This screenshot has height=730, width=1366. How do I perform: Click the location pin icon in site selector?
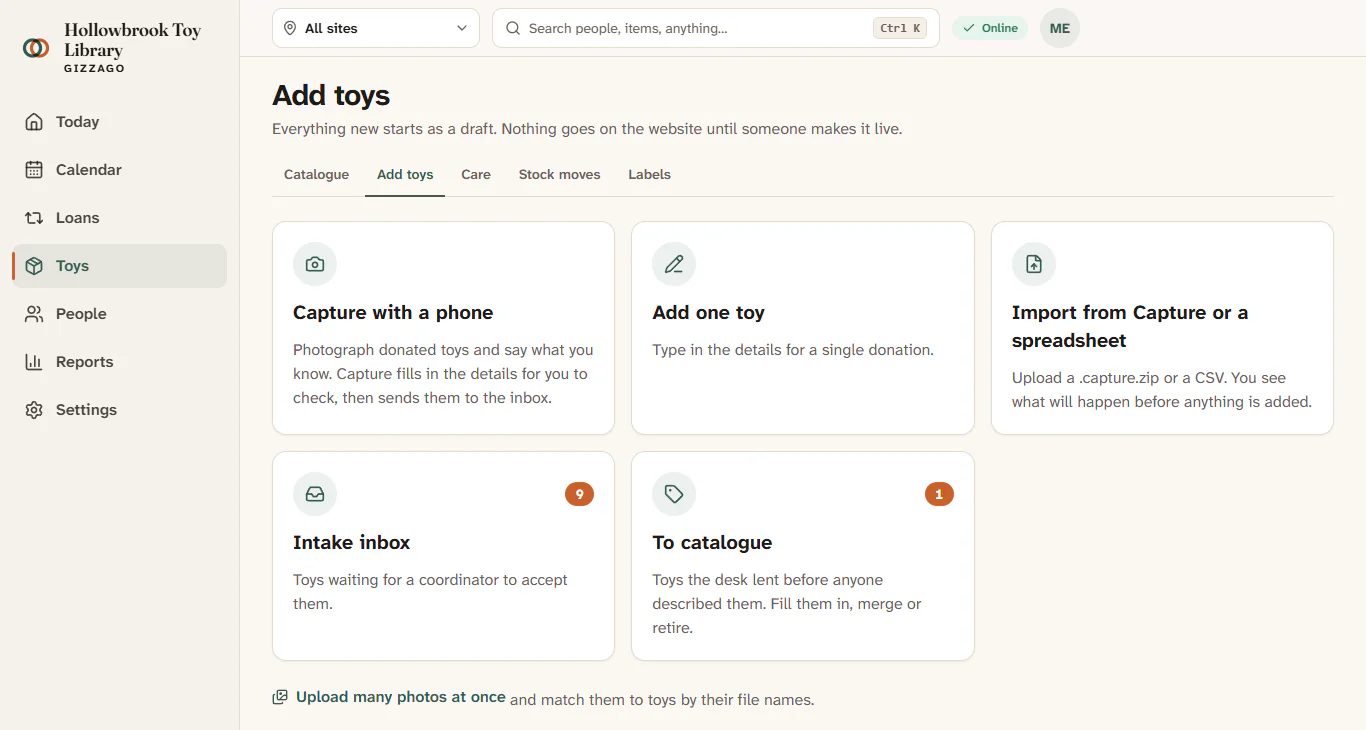290,28
